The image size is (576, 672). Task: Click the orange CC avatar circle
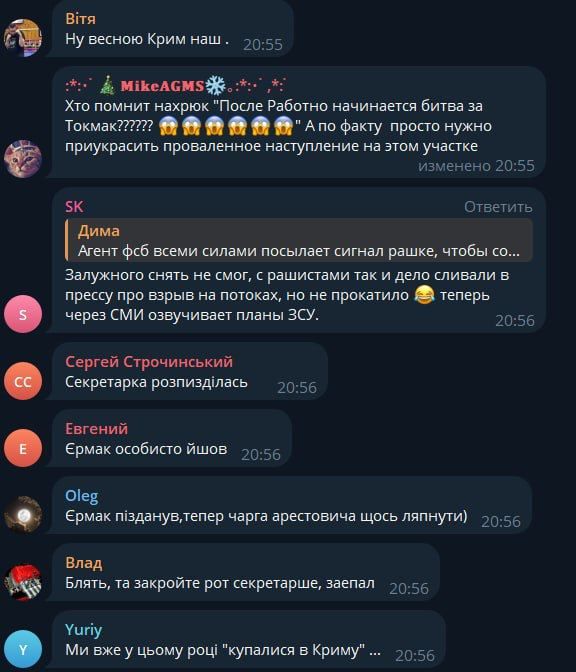(23, 381)
